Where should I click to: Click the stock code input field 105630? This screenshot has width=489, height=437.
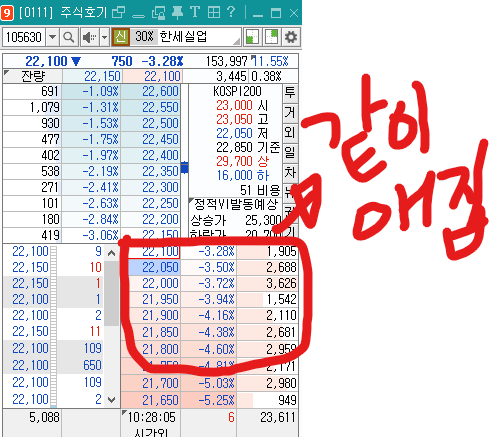click(24, 37)
